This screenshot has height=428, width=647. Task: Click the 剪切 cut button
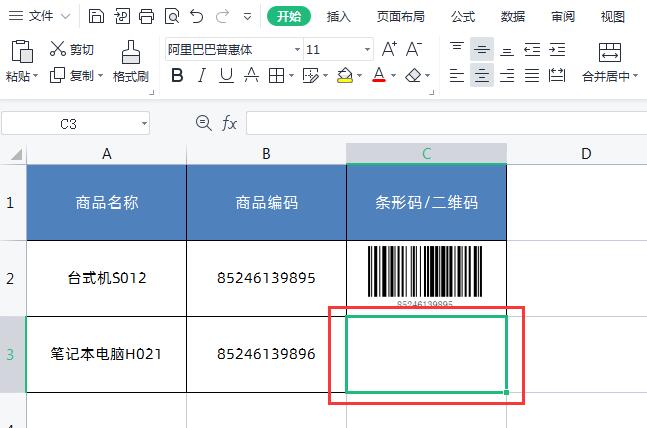click(x=71, y=49)
